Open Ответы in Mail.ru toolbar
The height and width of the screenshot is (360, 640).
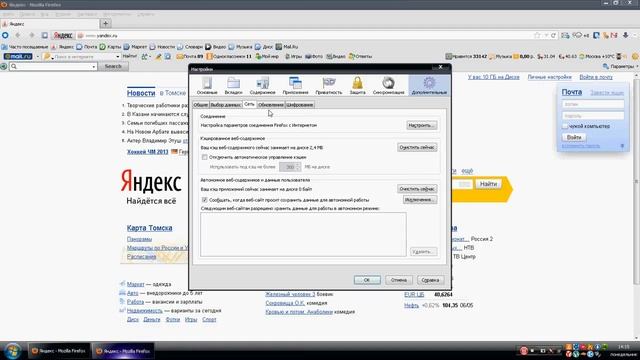[x=360, y=56]
